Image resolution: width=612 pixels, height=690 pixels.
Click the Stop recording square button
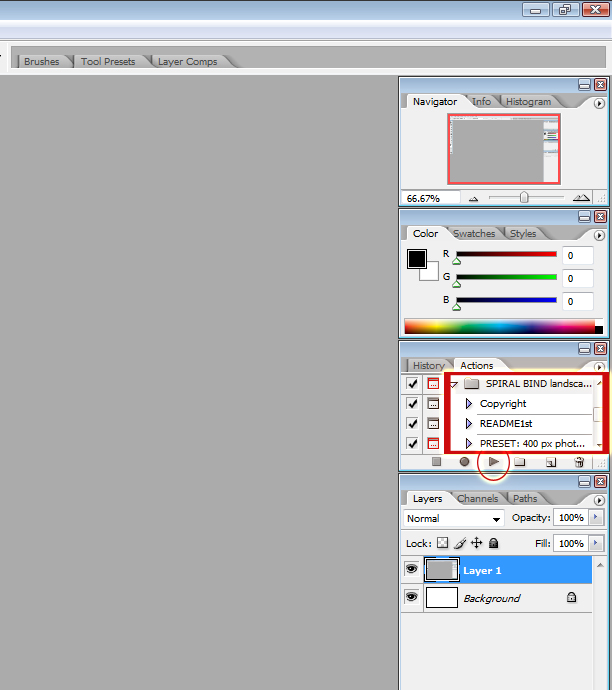(436, 462)
